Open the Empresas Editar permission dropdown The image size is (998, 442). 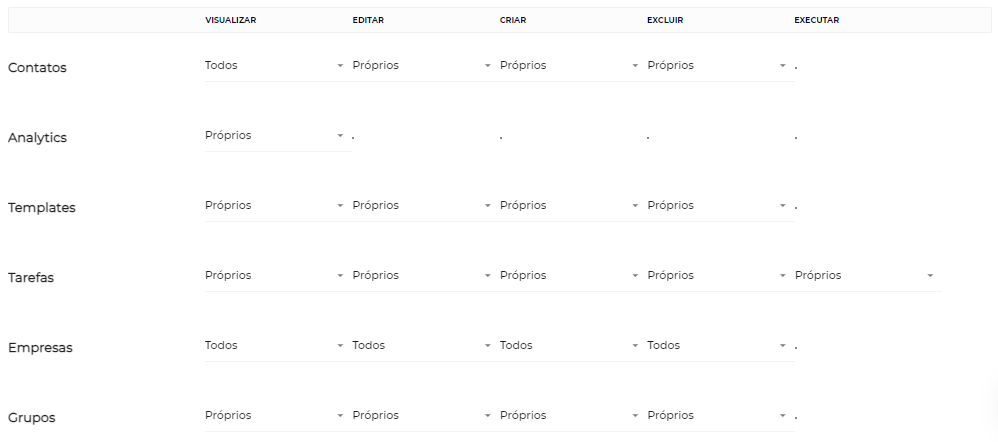[422, 346]
